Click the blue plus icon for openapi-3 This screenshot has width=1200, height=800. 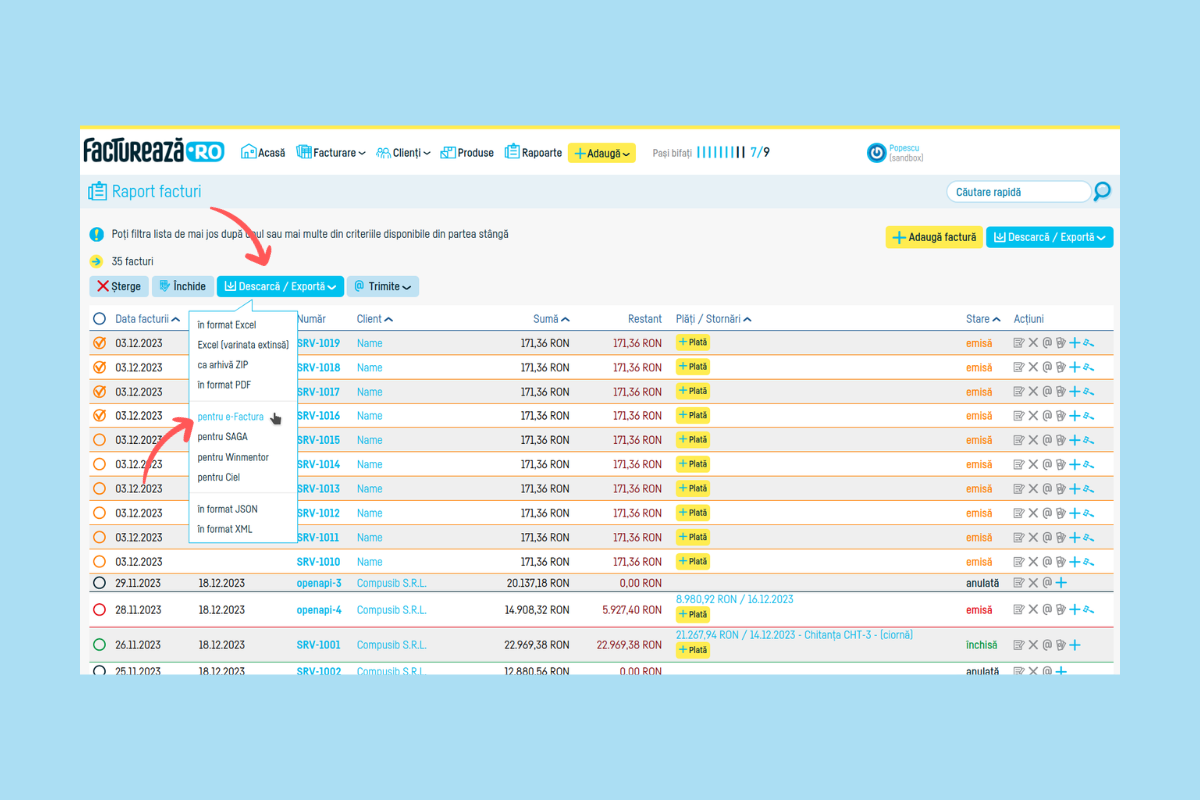[x=1061, y=583]
